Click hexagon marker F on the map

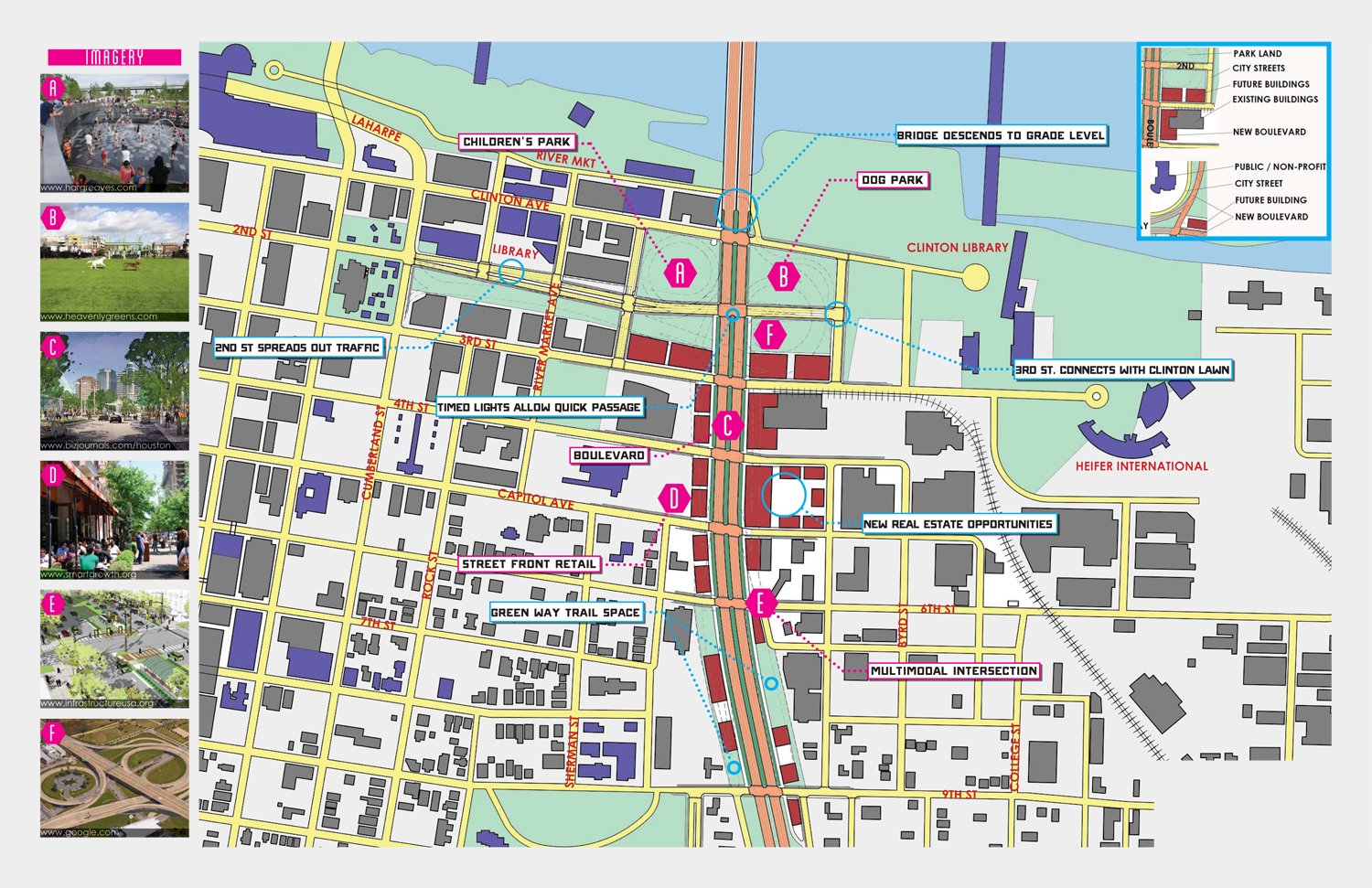(770, 335)
